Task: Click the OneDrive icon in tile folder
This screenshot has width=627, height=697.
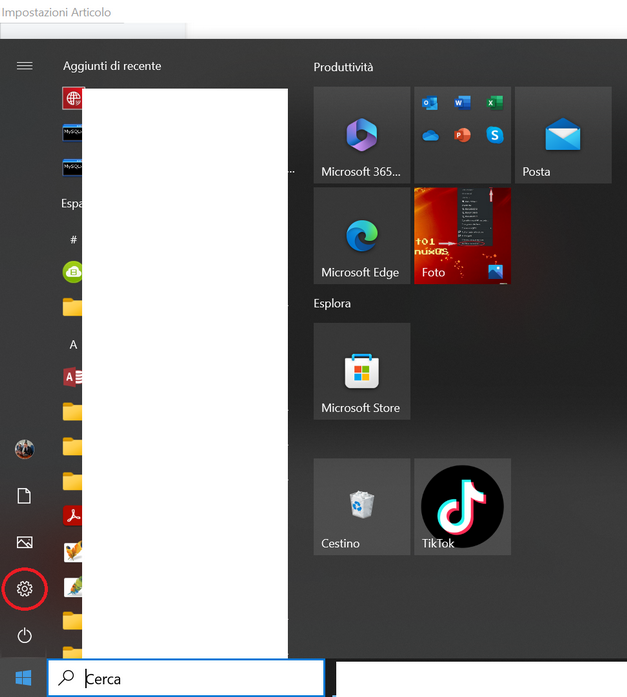Action: point(430,135)
